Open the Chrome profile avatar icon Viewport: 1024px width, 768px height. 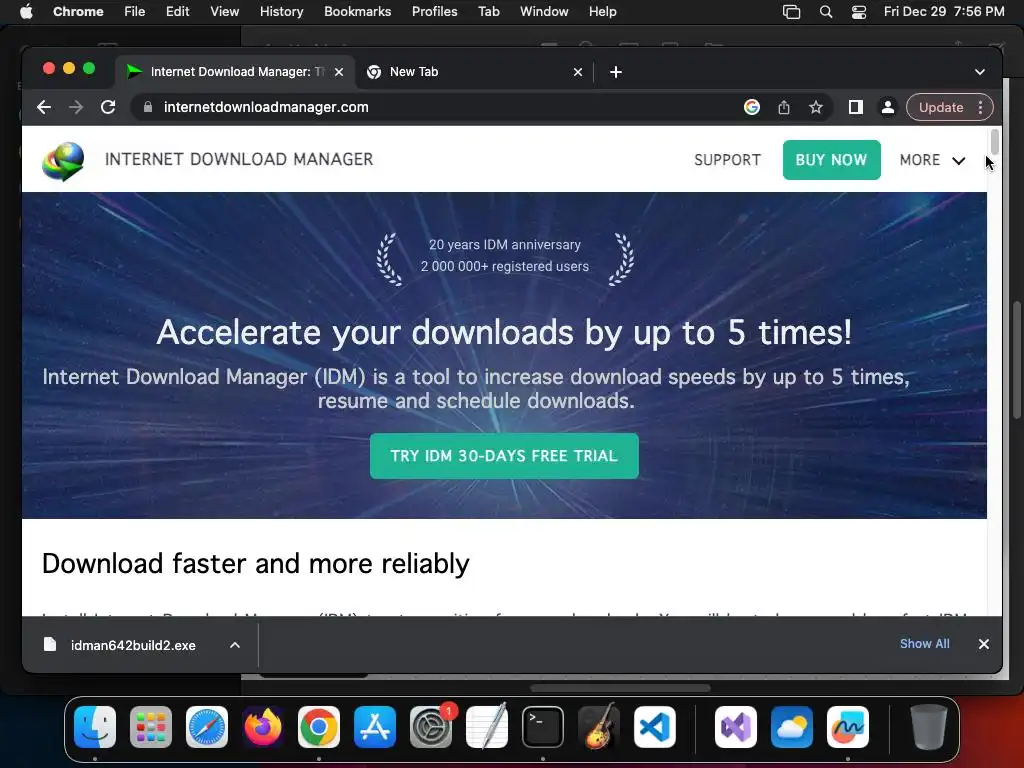(888, 107)
